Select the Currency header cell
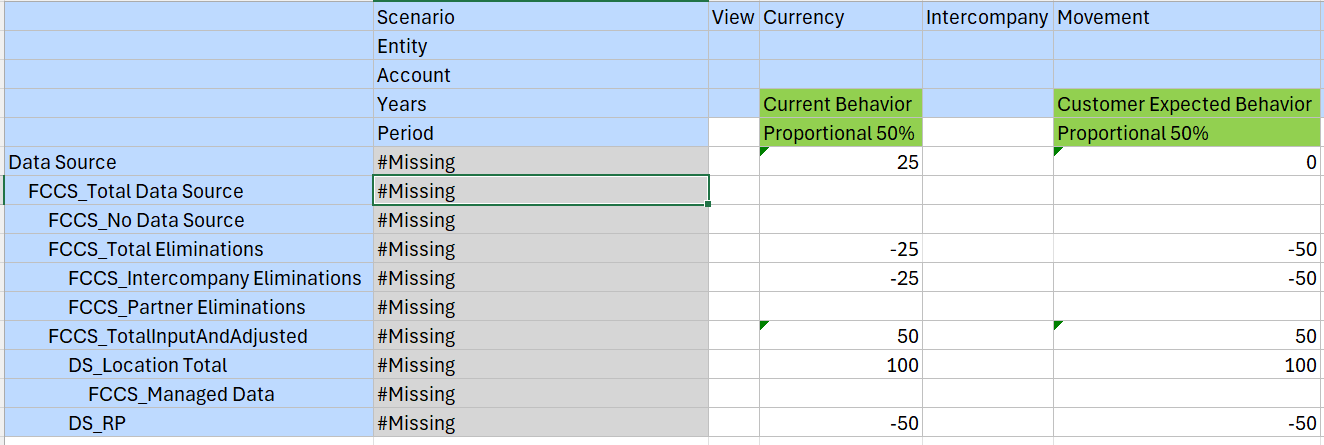This screenshot has height=445, width=1324. tap(841, 17)
